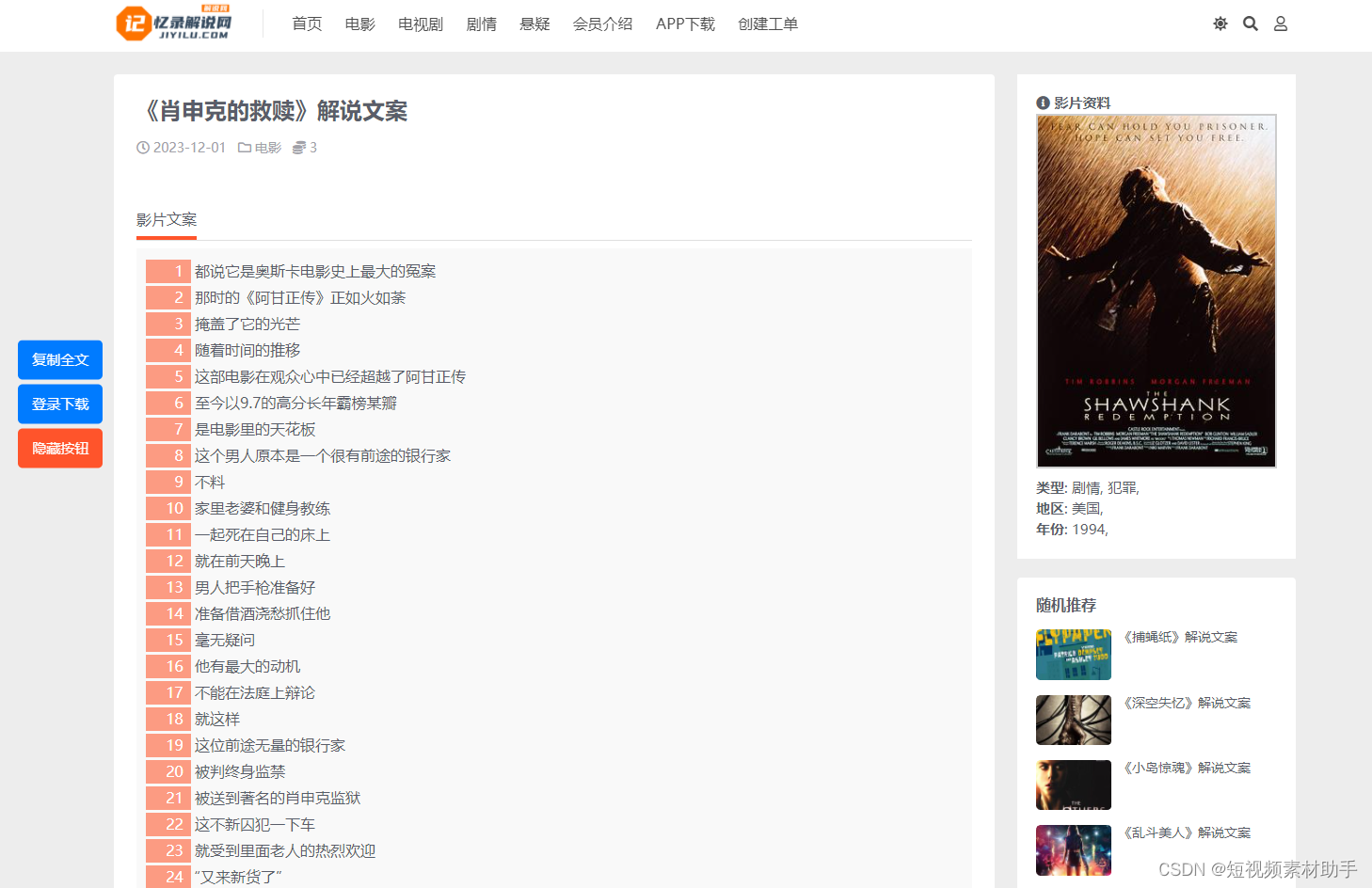Click line 19 这位前途无量的银行家

pos(270,746)
